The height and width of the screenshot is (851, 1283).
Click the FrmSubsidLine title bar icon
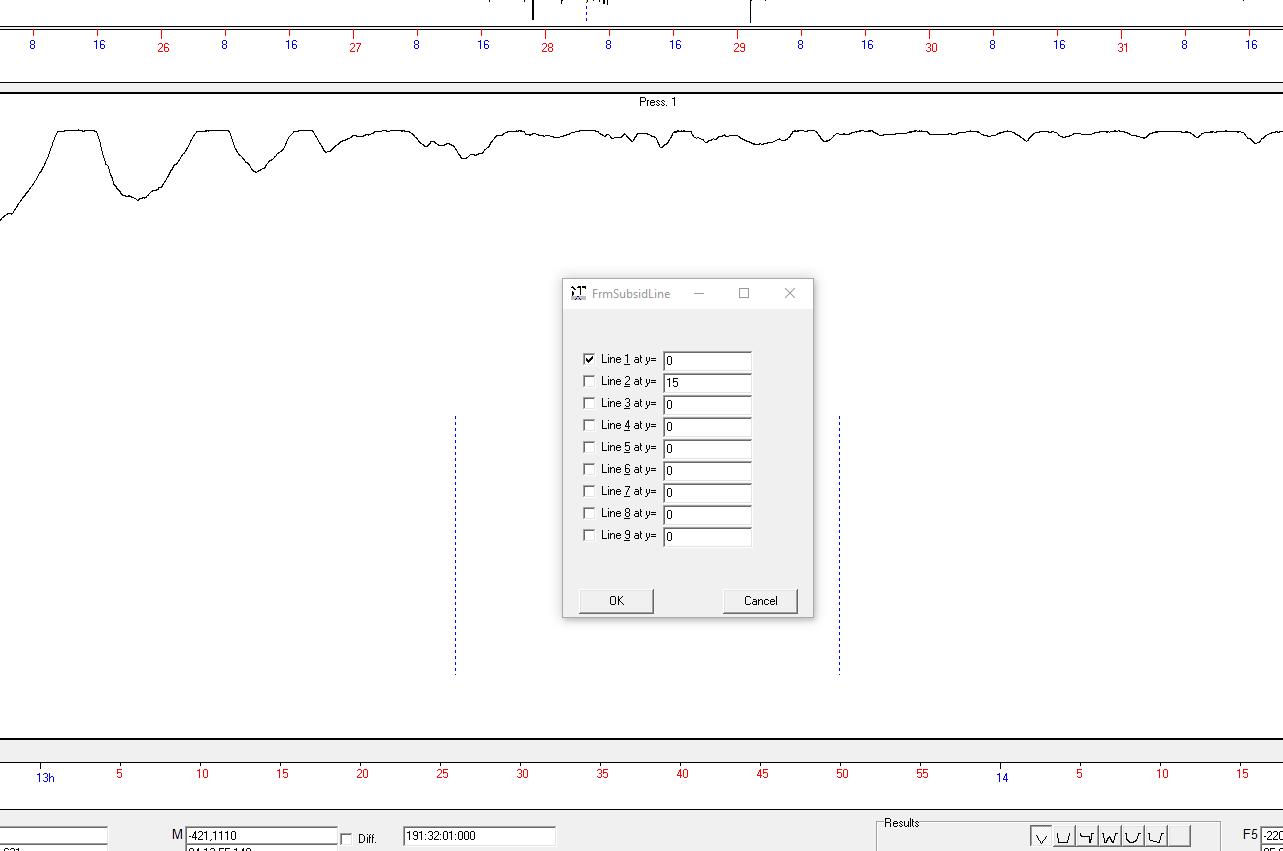coord(578,293)
